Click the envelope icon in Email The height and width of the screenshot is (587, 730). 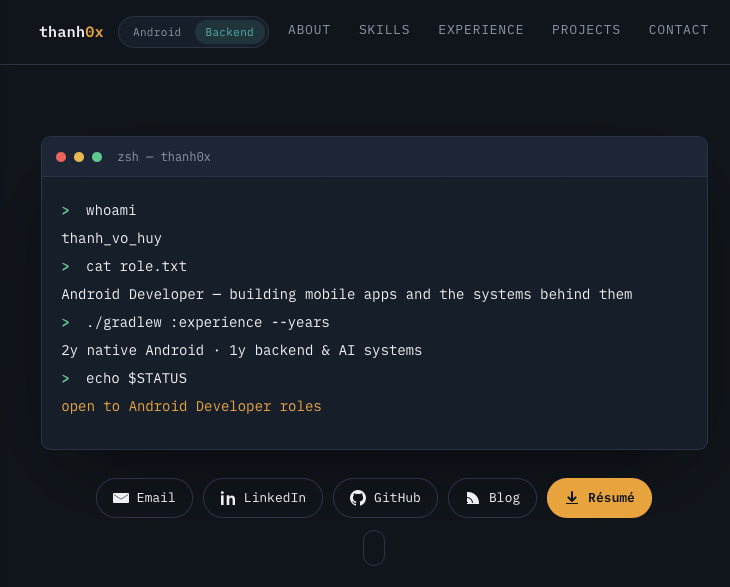(121, 498)
